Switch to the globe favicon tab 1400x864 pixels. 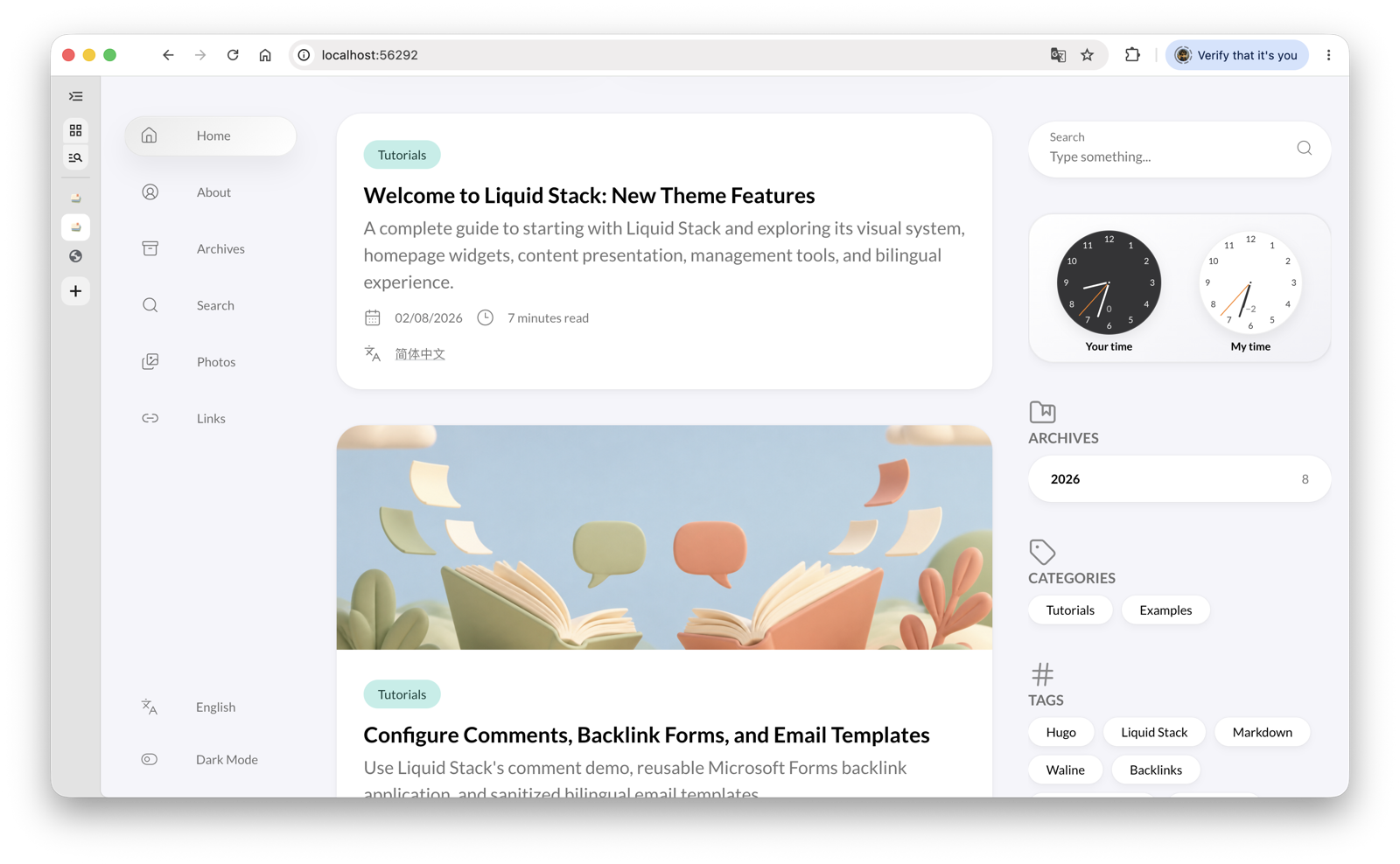[76, 256]
